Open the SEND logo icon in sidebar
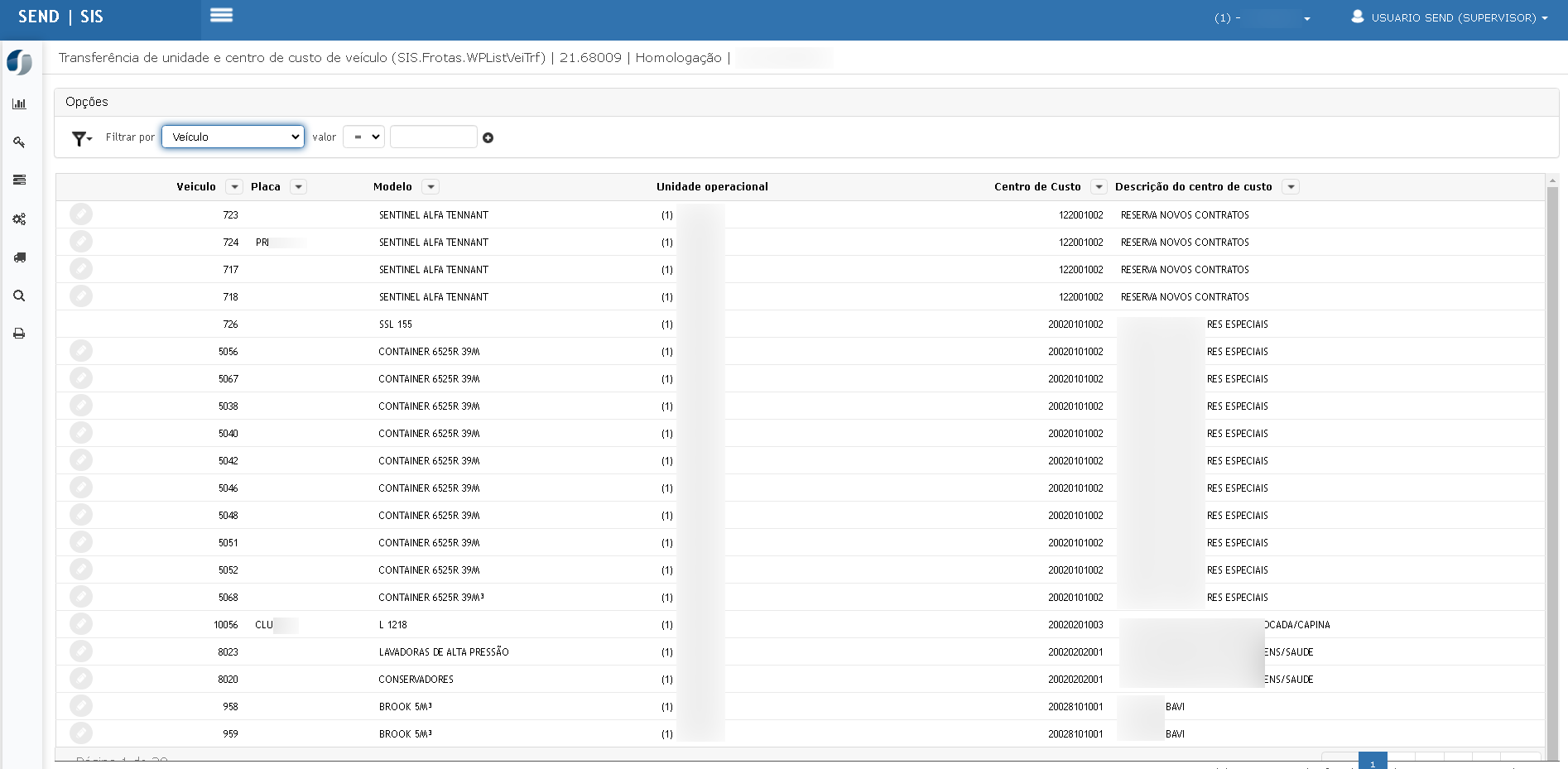The width and height of the screenshot is (1568, 769). click(19, 62)
